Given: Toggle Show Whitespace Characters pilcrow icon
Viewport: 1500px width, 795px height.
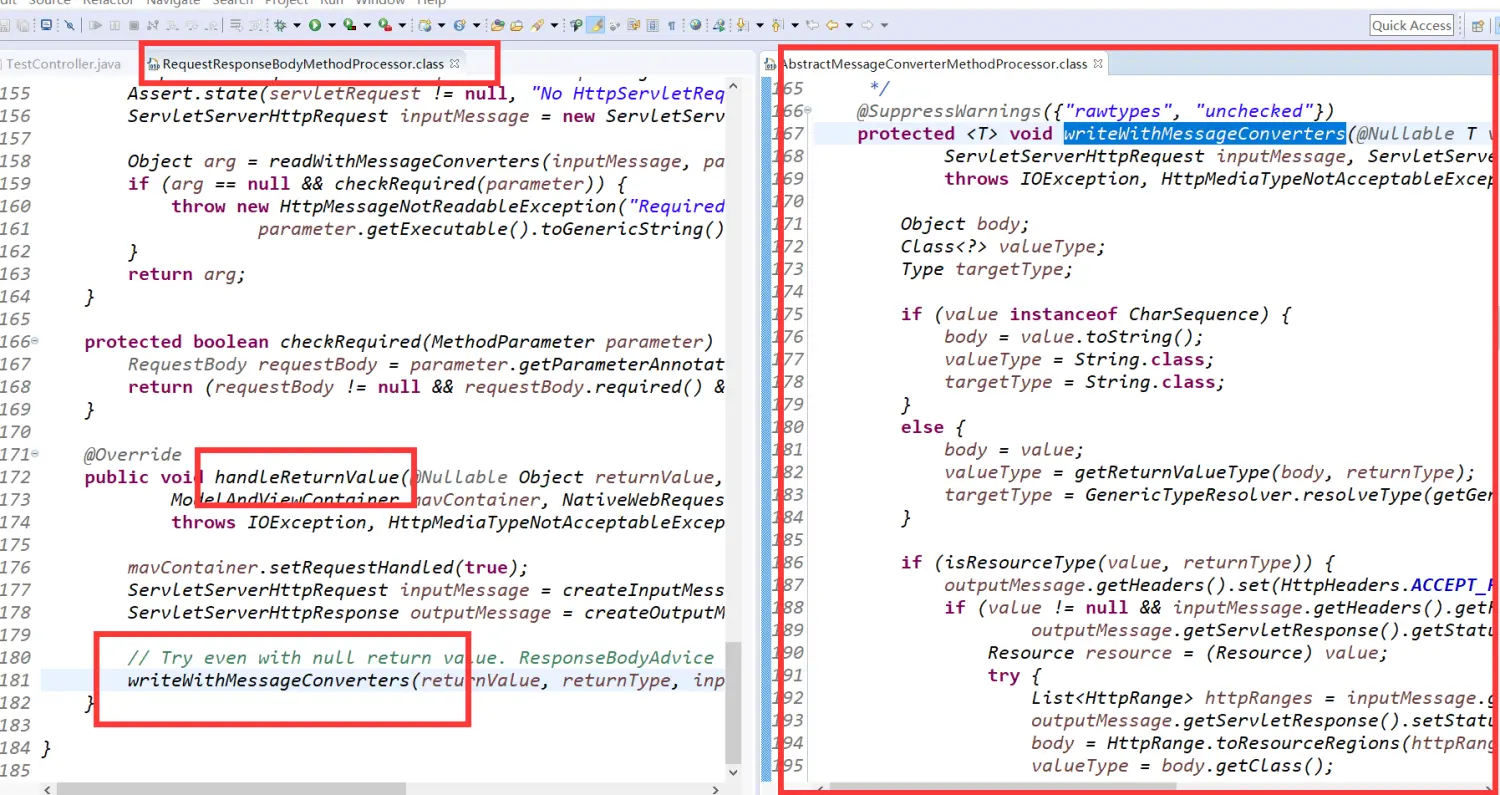Looking at the screenshot, I should coord(672,25).
